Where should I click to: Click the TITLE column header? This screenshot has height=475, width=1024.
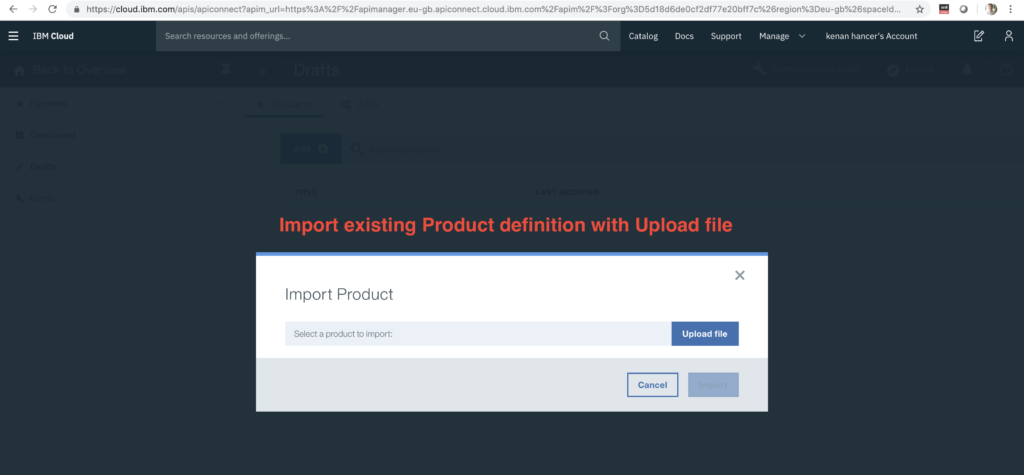coord(306,192)
